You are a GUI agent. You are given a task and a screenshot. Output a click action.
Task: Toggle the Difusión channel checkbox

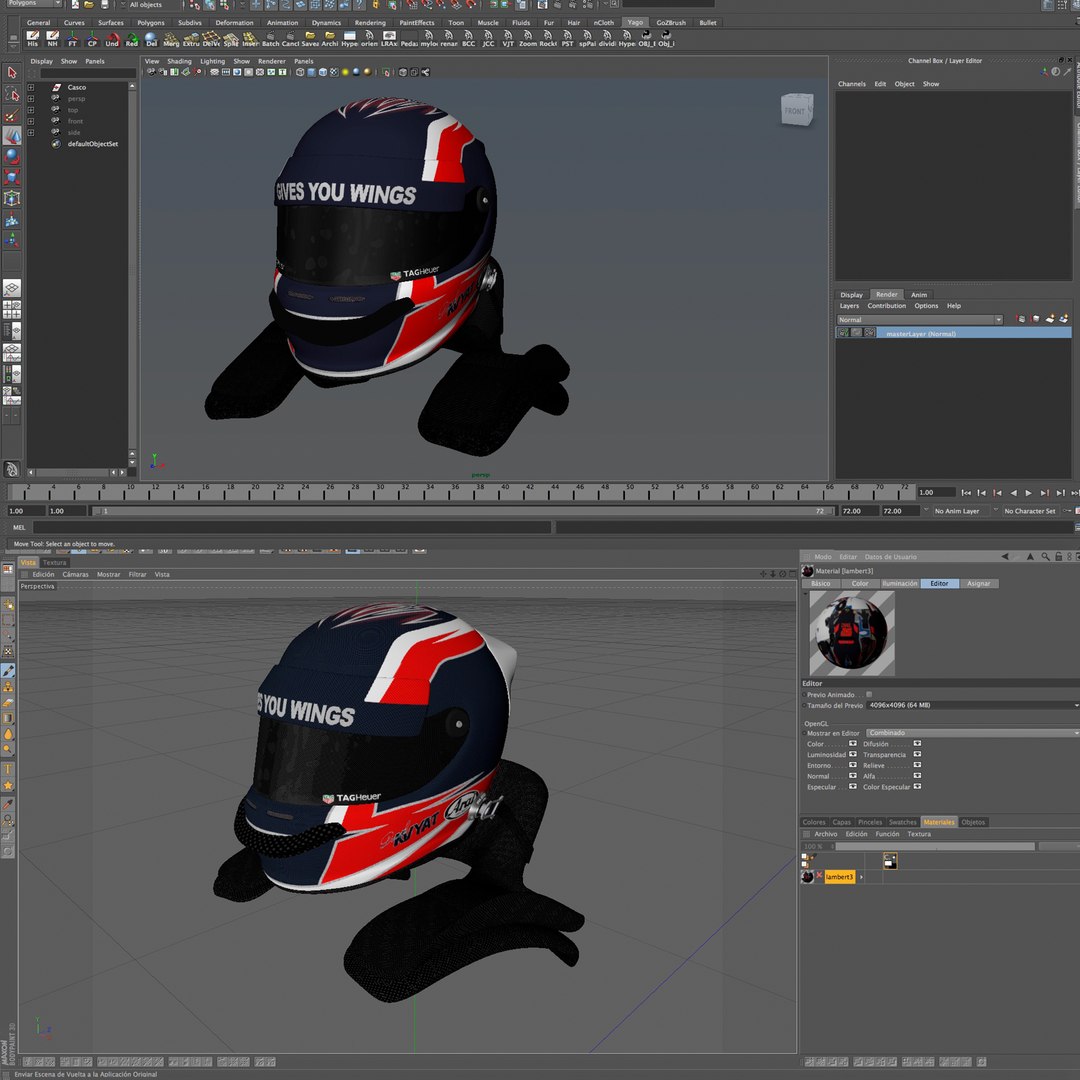click(x=917, y=744)
